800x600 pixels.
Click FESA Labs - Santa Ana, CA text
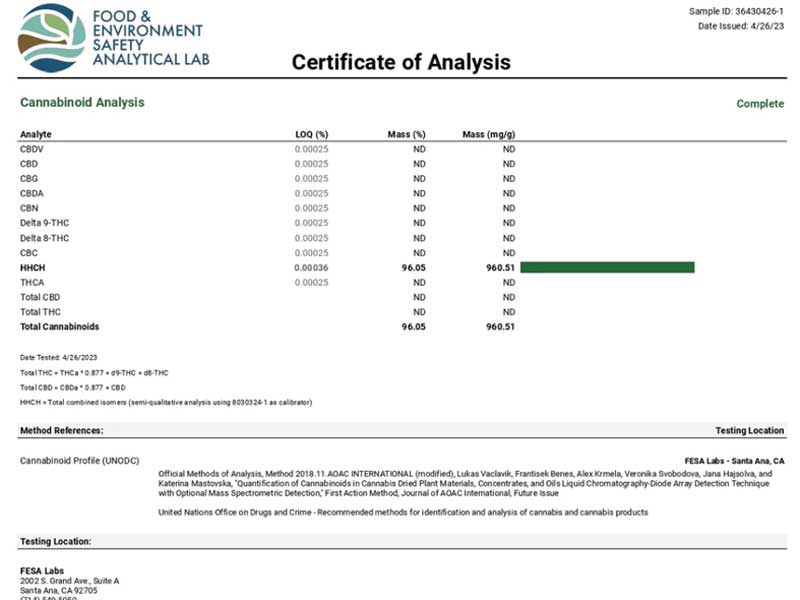733,460
